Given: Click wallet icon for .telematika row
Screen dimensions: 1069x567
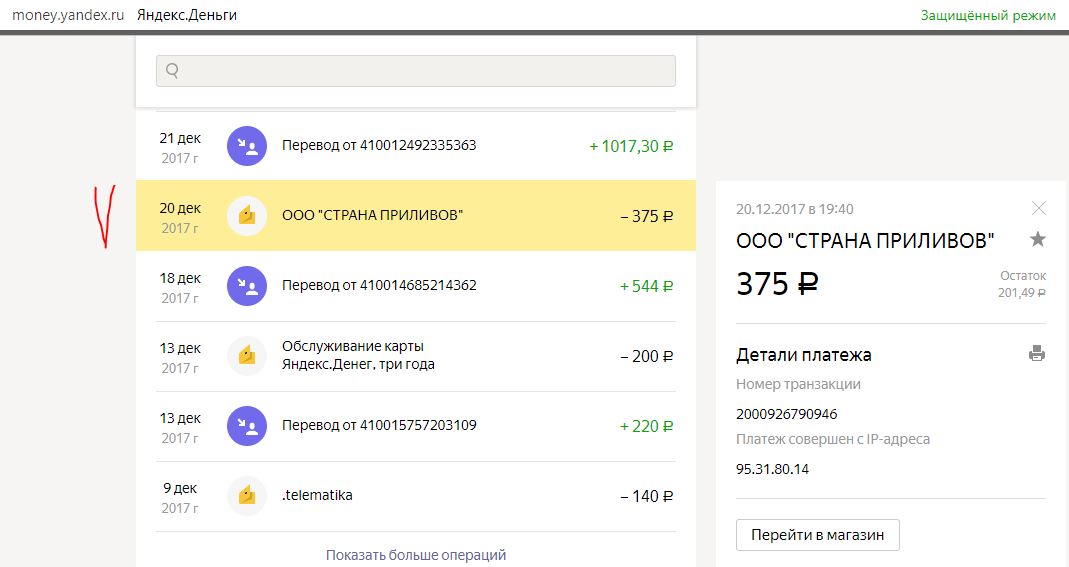Looking at the screenshot, I should pos(247,496).
